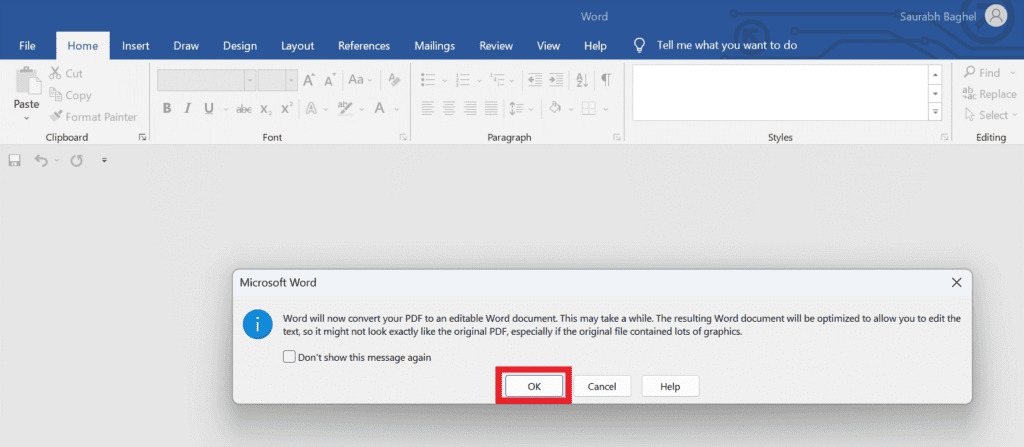Justify the paragraph text

[492, 108]
